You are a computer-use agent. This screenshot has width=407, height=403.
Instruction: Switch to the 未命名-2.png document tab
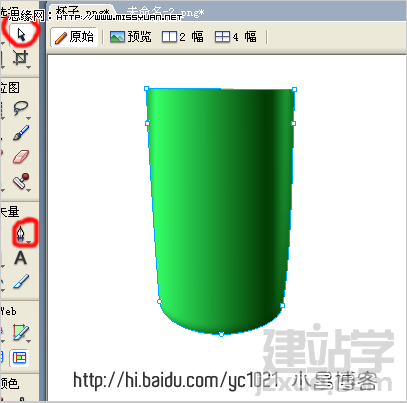pos(165,13)
